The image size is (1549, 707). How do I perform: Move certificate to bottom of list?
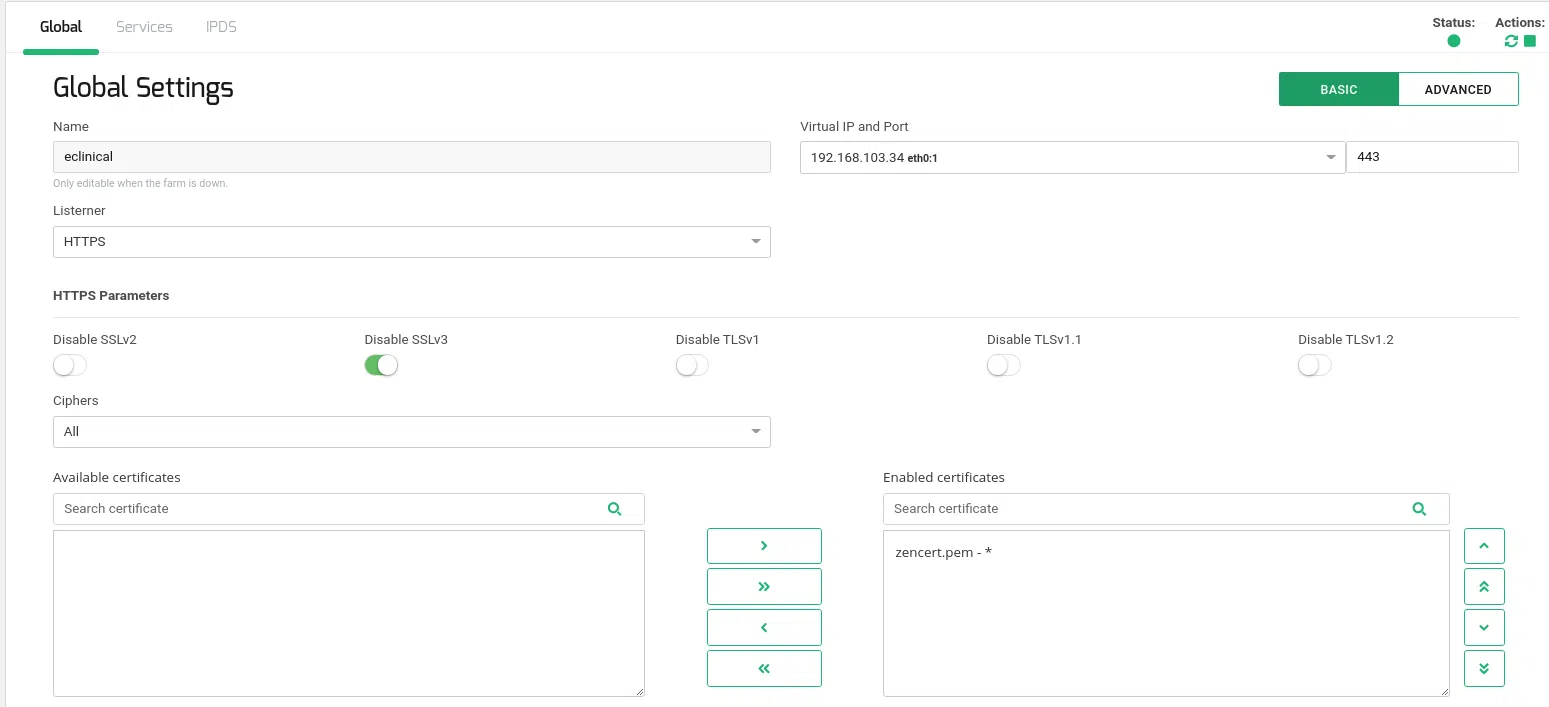(1484, 669)
